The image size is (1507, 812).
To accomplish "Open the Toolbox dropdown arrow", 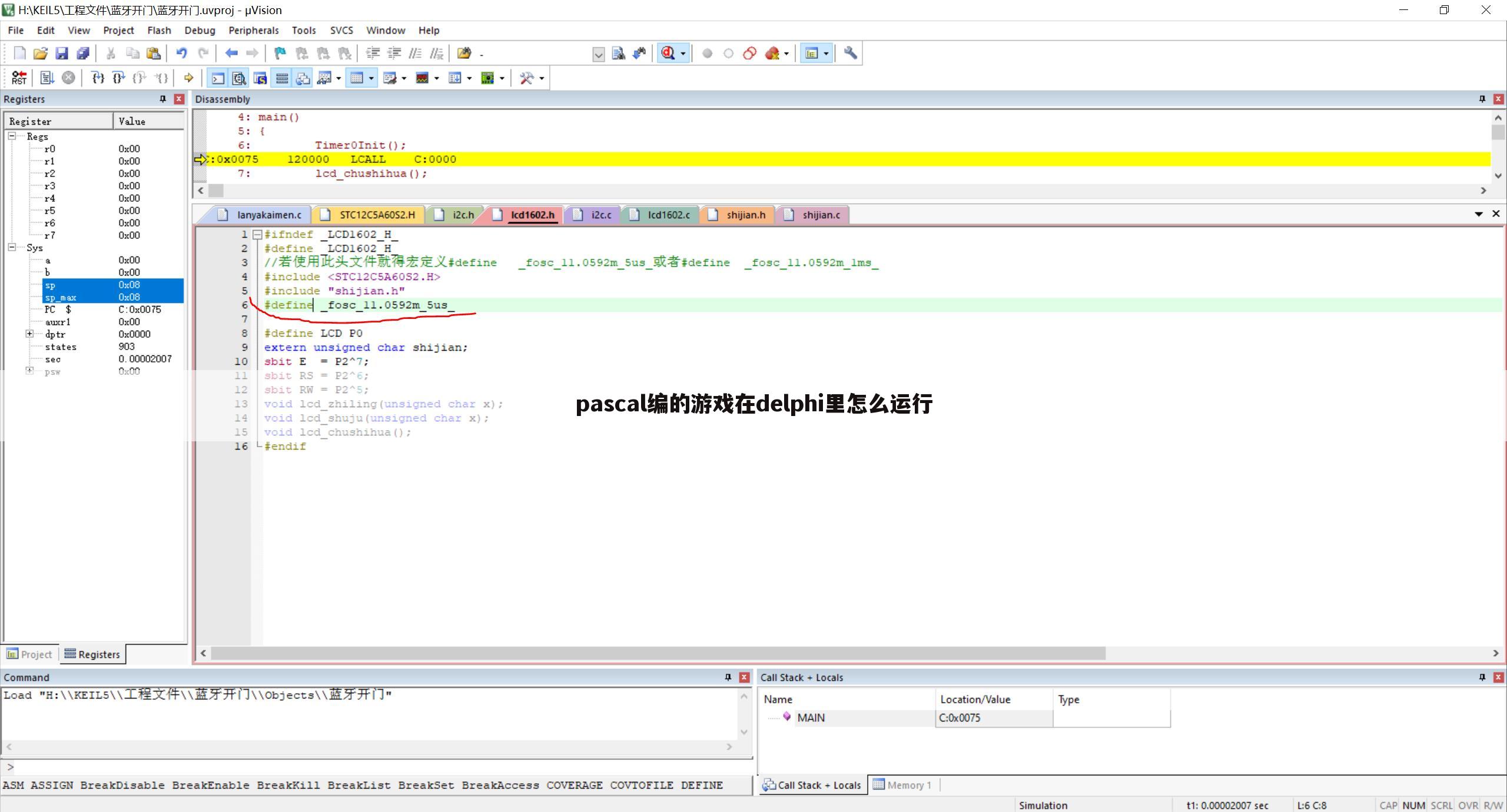I will point(542,78).
